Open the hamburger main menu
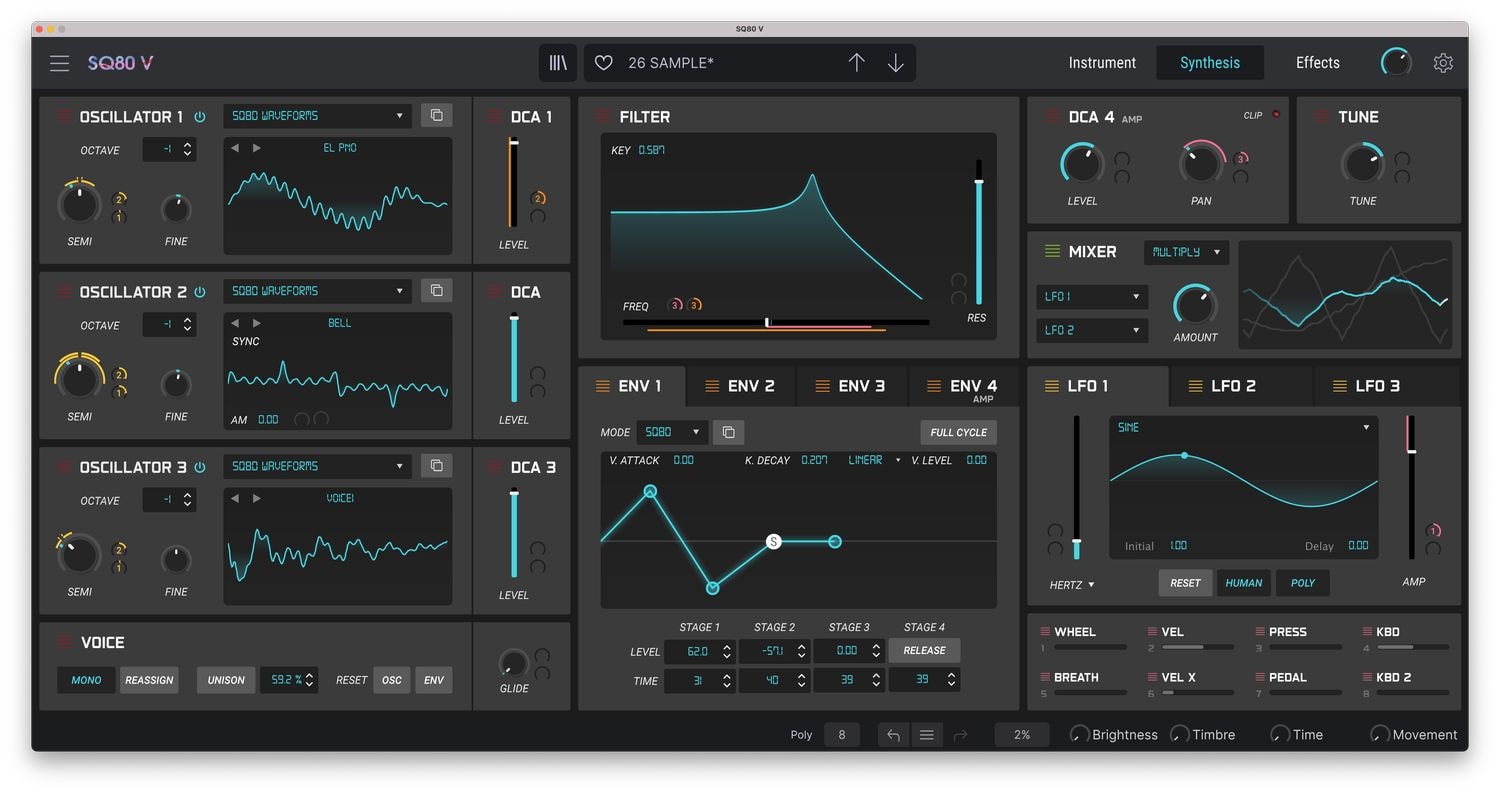This screenshot has height=793, width=1500. click(x=60, y=63)
